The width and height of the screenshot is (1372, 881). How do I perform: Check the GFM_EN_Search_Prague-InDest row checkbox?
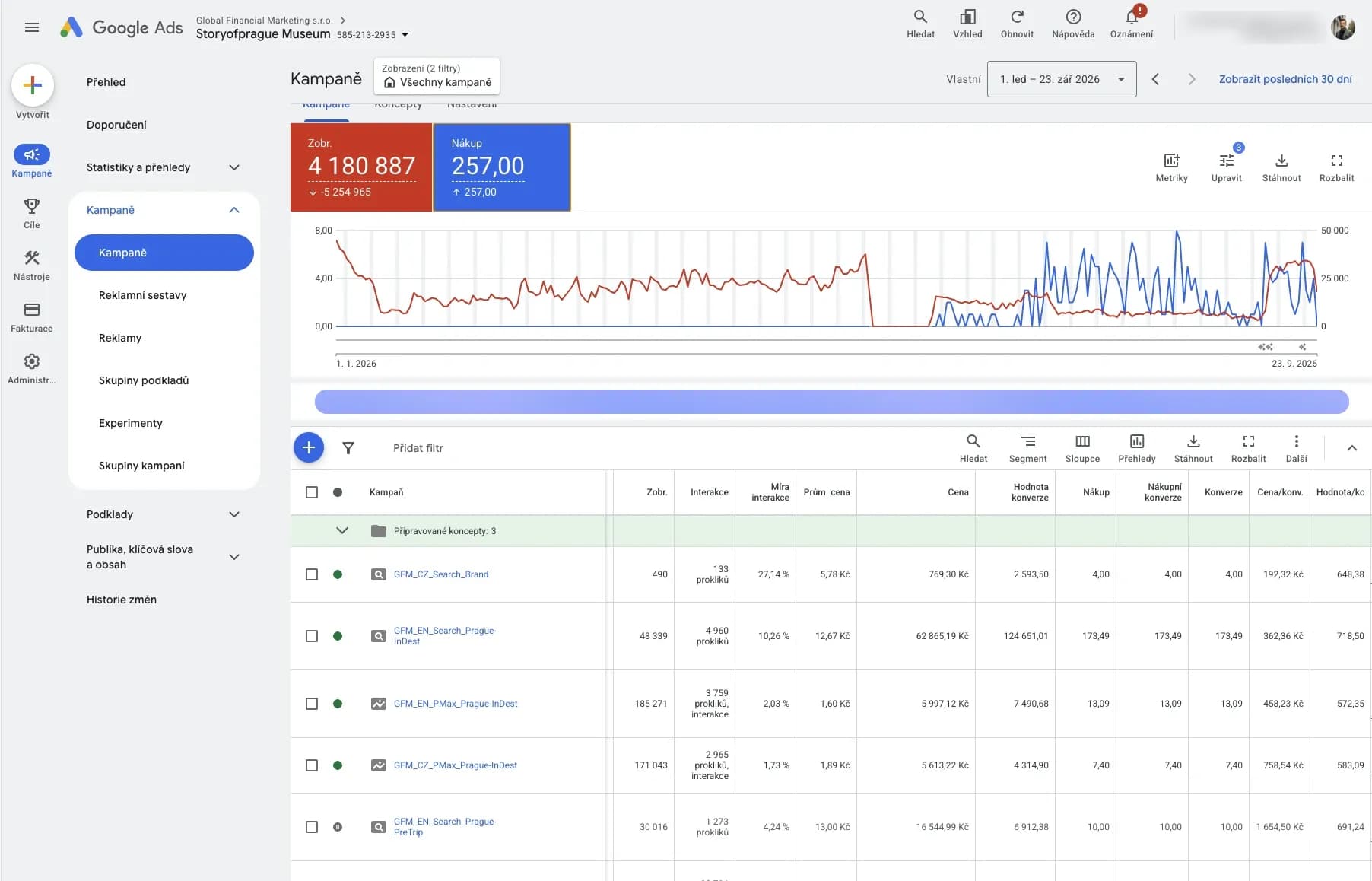point(312,636)
